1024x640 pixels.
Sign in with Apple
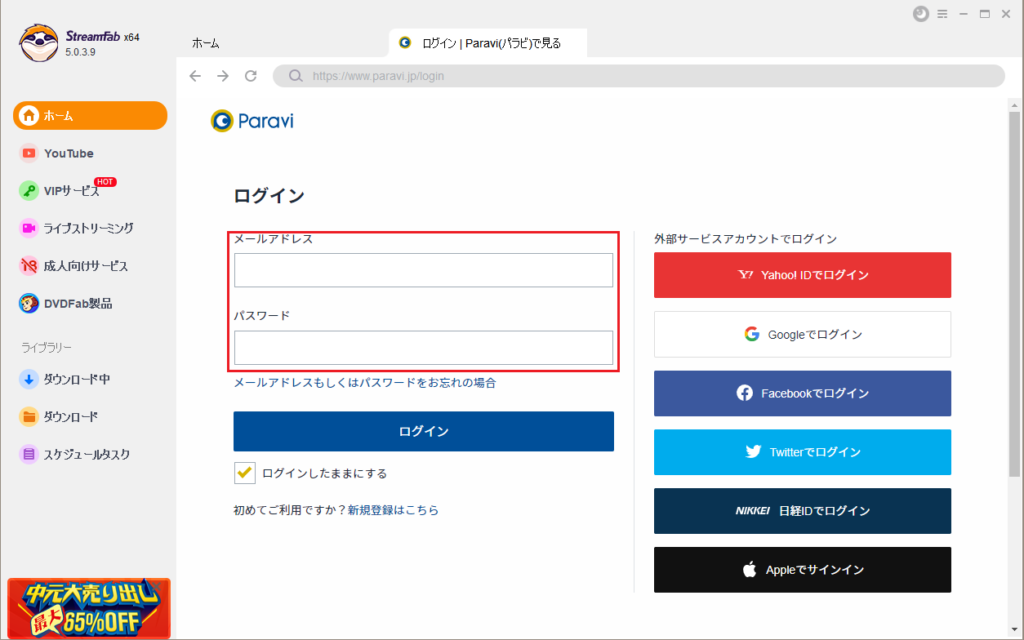coord(803,569)
